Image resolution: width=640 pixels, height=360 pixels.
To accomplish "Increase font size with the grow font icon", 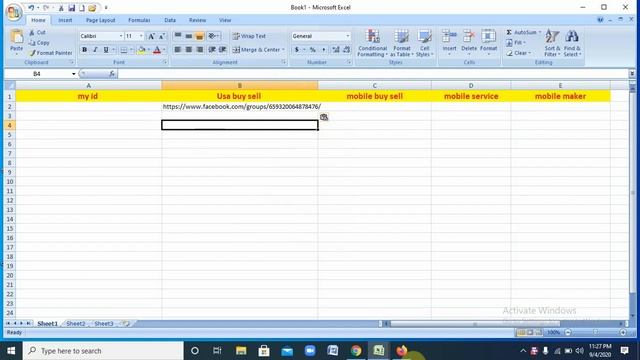I will point(151,36).
